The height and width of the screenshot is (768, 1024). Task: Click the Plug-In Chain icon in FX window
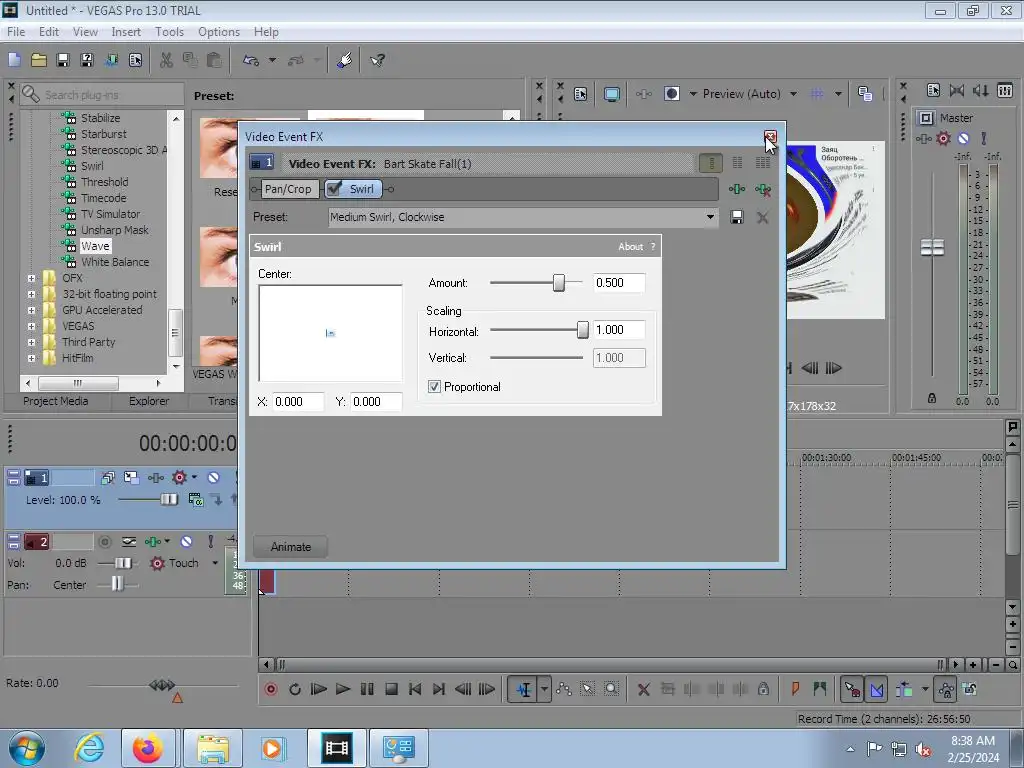pos(737,189)
